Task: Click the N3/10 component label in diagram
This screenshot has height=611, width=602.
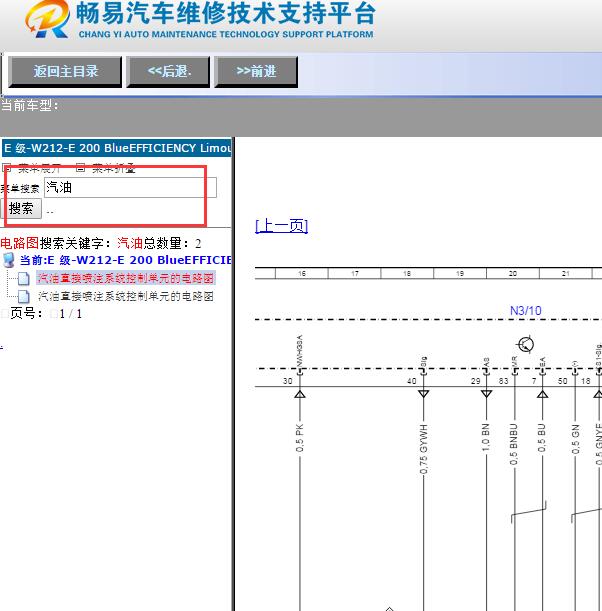Action: click(x=526, y=311)
